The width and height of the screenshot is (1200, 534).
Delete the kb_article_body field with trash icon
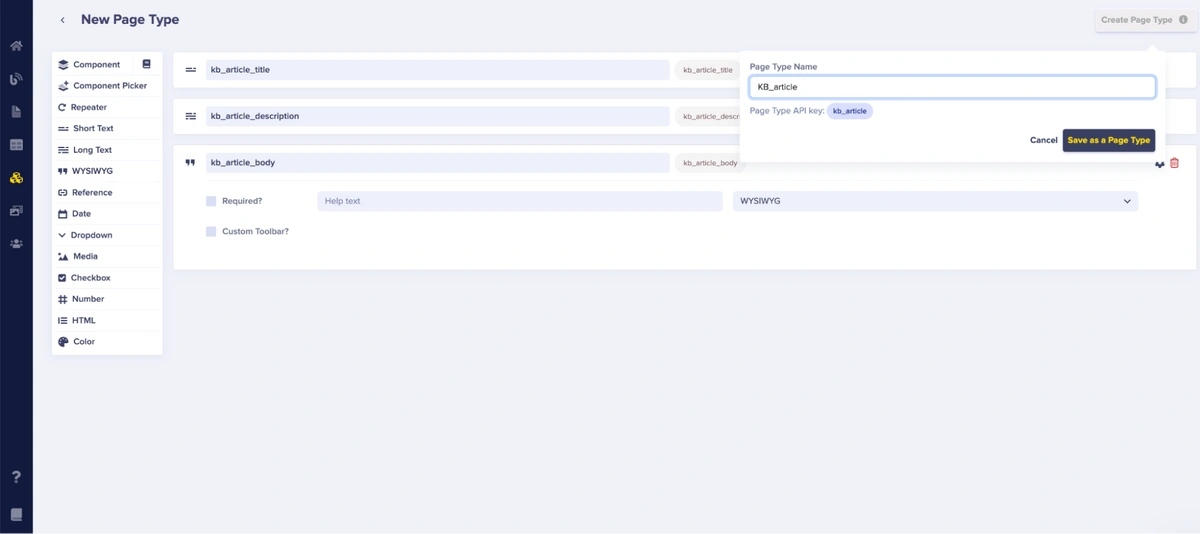pyautogui.click(x=1174, y=163)
